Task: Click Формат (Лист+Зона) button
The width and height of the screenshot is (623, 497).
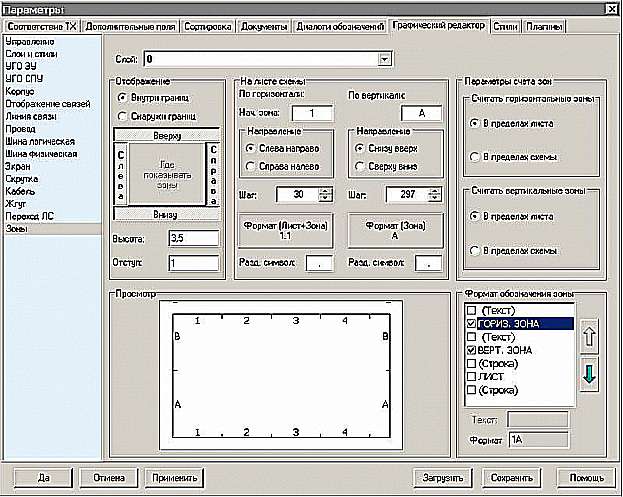Action: tap(285, 230)
